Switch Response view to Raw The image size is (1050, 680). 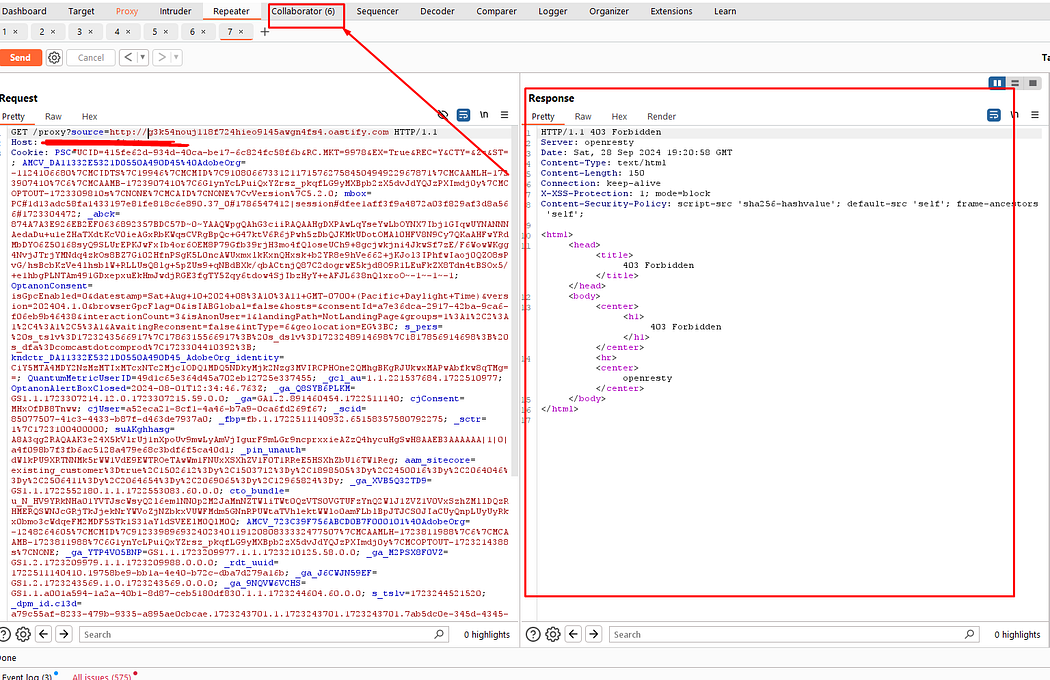coord(583,116)
